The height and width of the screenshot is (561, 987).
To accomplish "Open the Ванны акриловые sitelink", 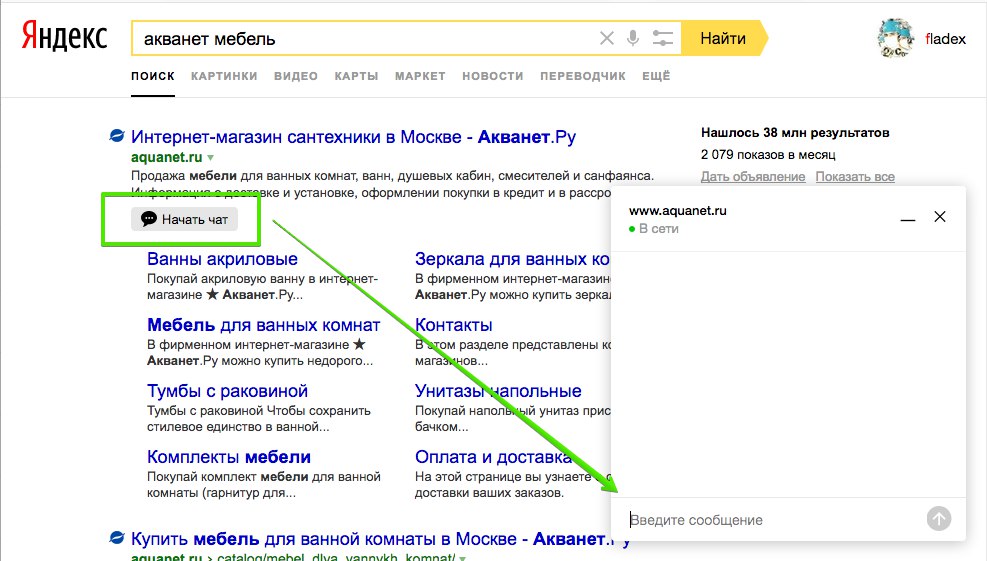I will pyautogui.click(x=222, y=259).
